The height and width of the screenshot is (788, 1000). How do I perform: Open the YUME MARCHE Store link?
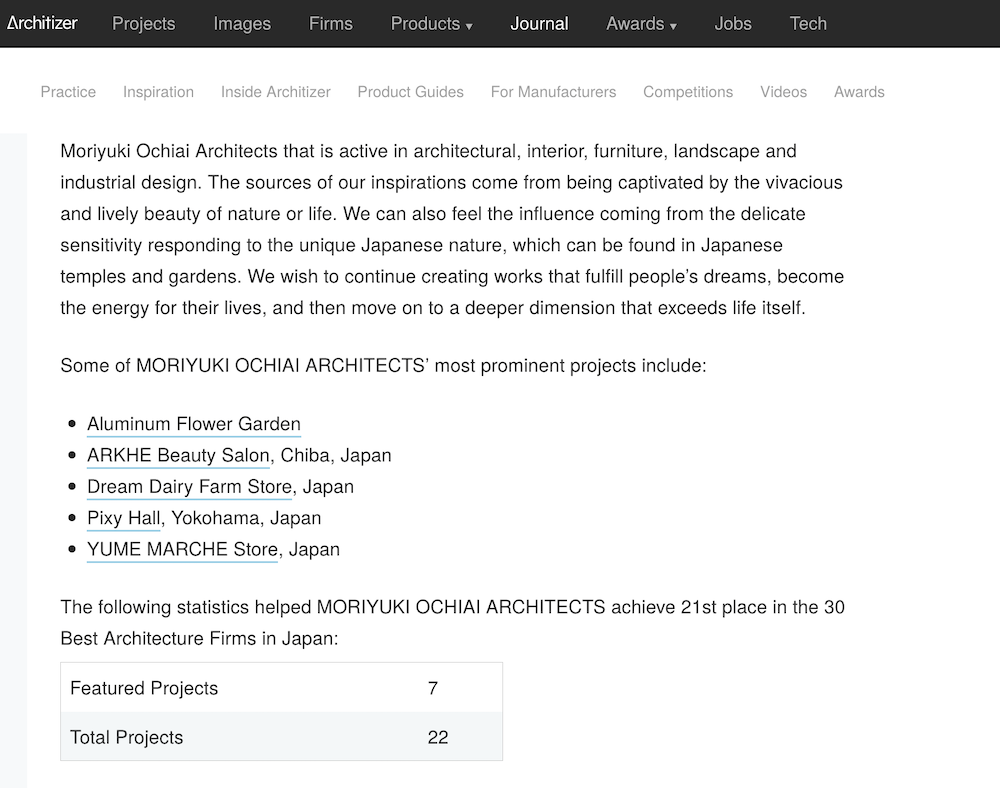[182, 549]
